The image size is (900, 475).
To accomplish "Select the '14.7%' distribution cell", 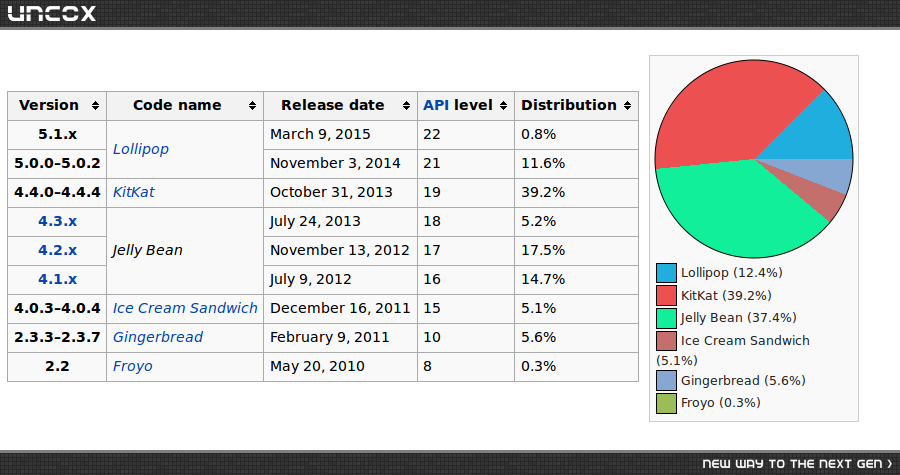I will pos(576,279).
